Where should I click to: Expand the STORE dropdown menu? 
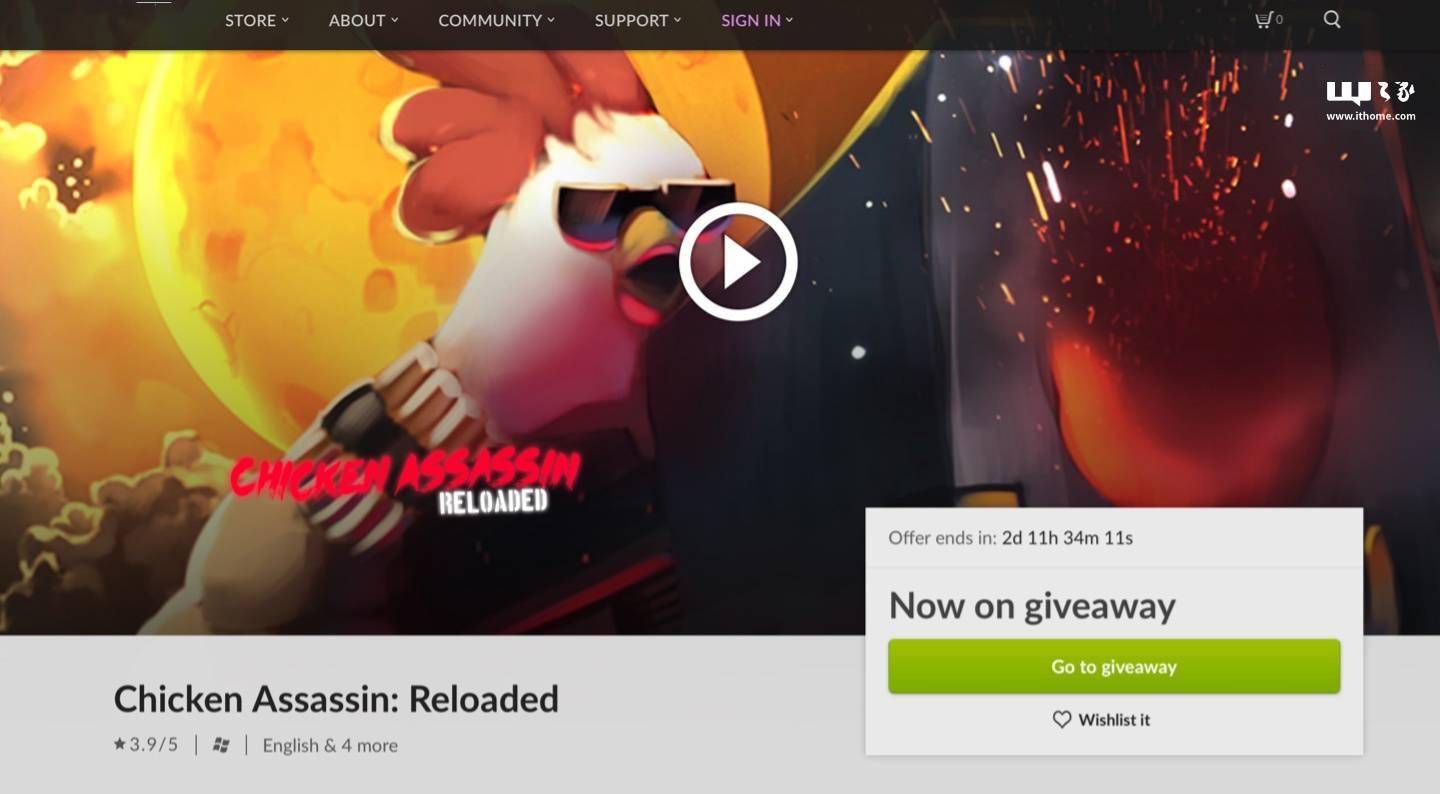(257, 20)
